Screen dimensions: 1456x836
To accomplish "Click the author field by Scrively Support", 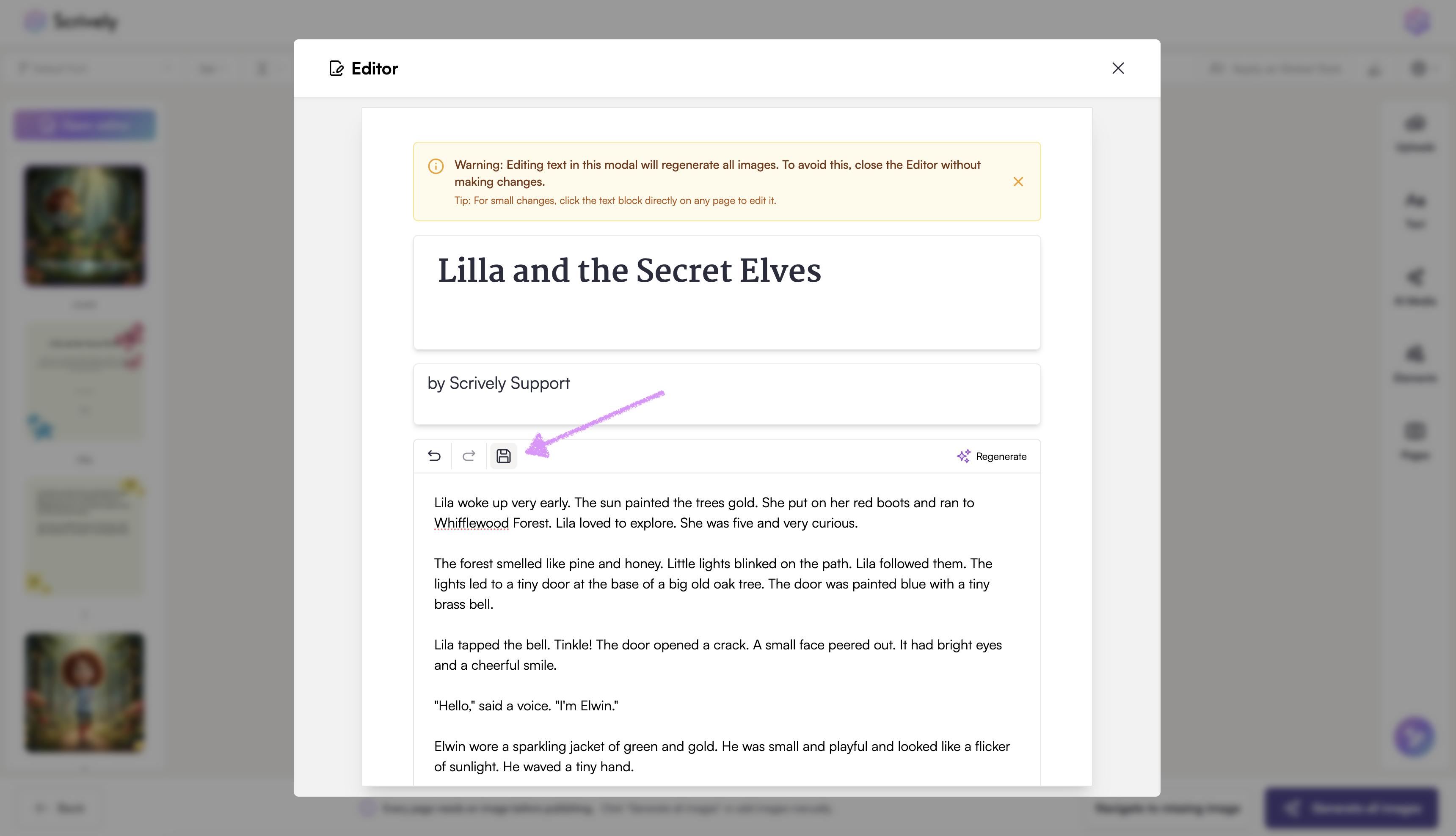I will point(499,384).
